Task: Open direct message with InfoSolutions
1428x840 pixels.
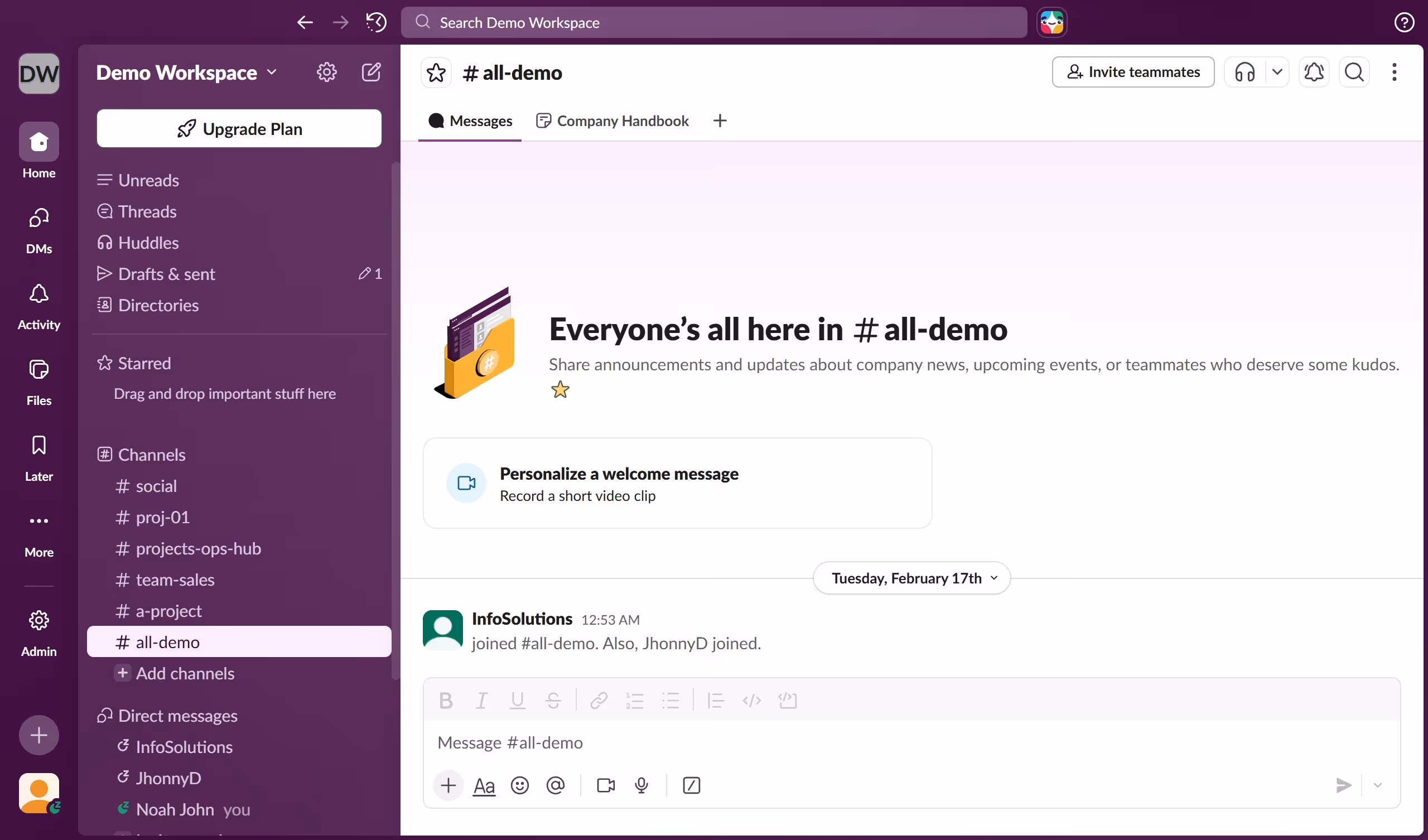Action: pyautogui.click(x=239, y=746)
